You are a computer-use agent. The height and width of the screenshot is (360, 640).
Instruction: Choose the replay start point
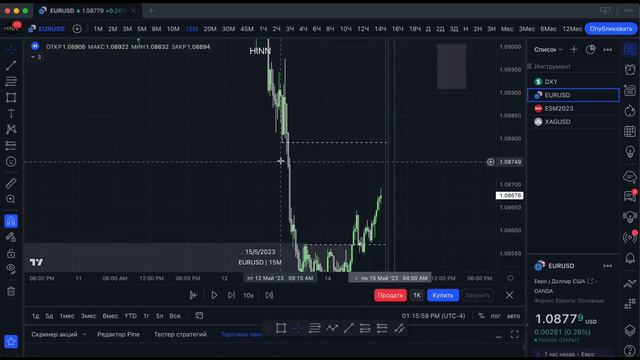click(193, 295)
